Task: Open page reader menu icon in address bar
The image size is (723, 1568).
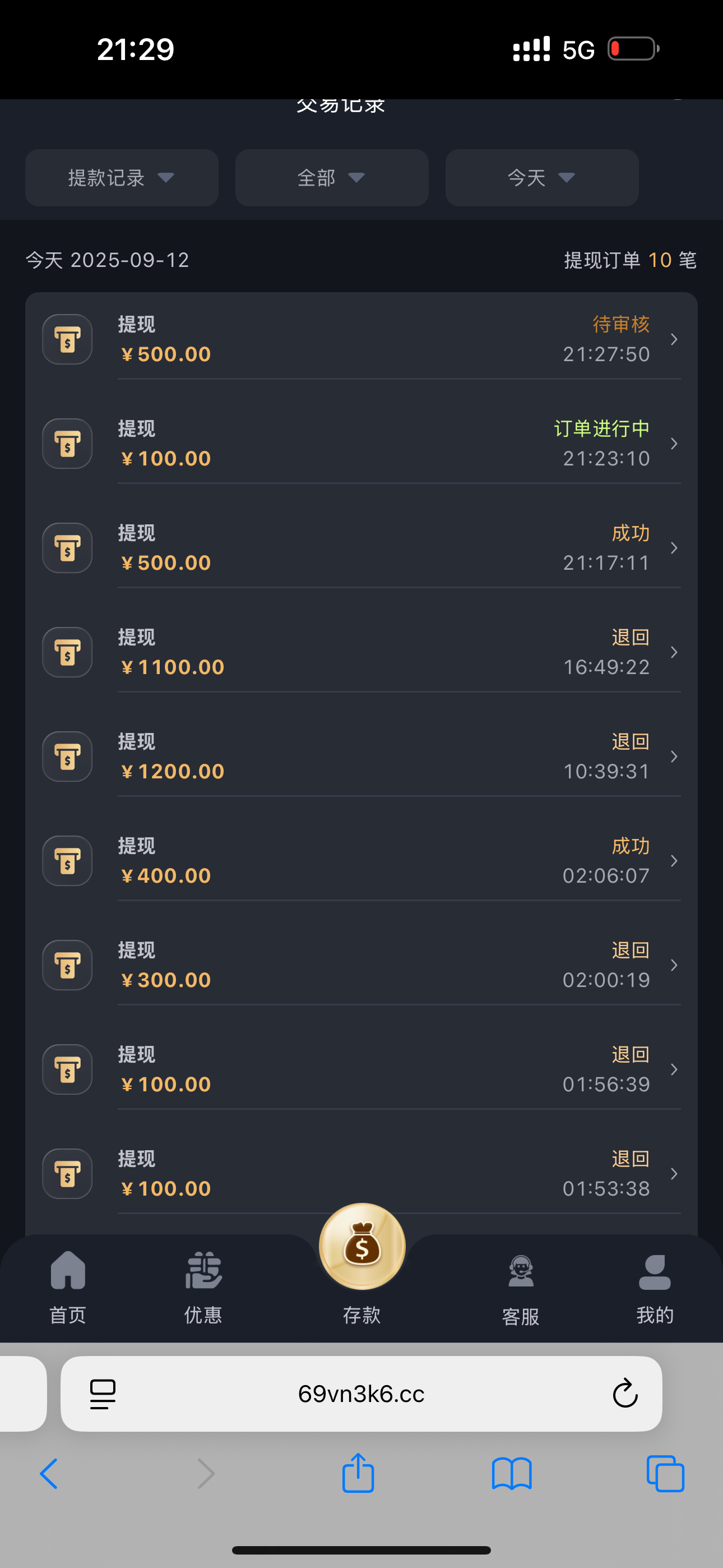Action: click(x=103, y=1393)
